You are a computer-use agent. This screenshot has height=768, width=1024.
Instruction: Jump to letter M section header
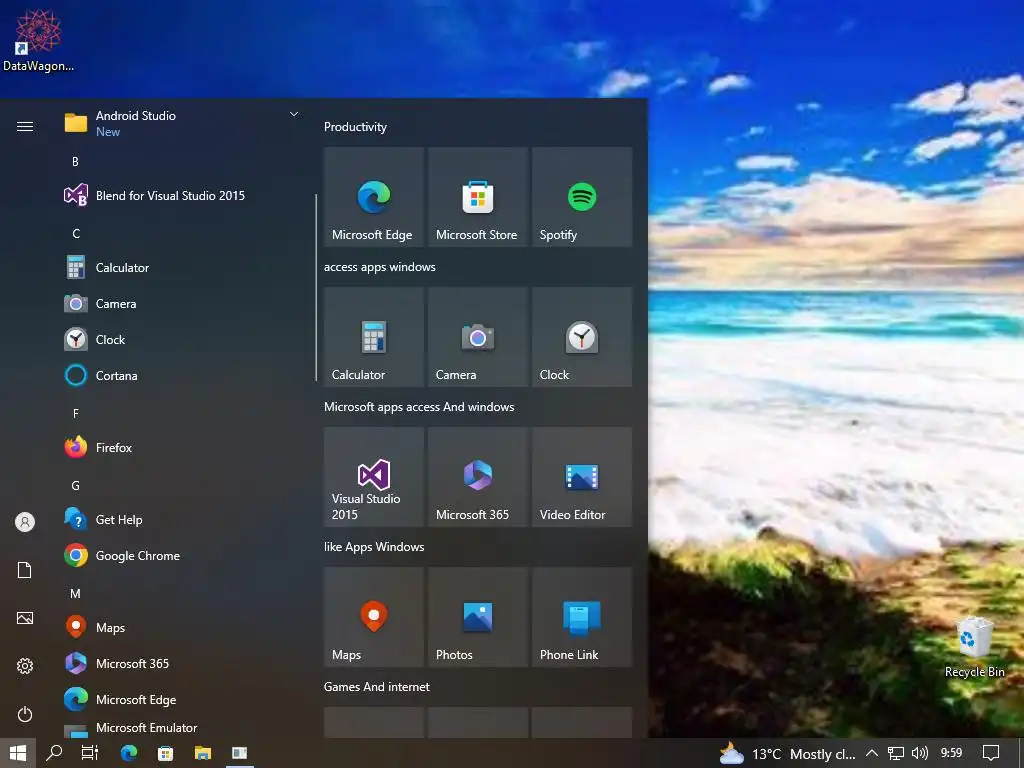pyautogui.click(x=76, y=594)
